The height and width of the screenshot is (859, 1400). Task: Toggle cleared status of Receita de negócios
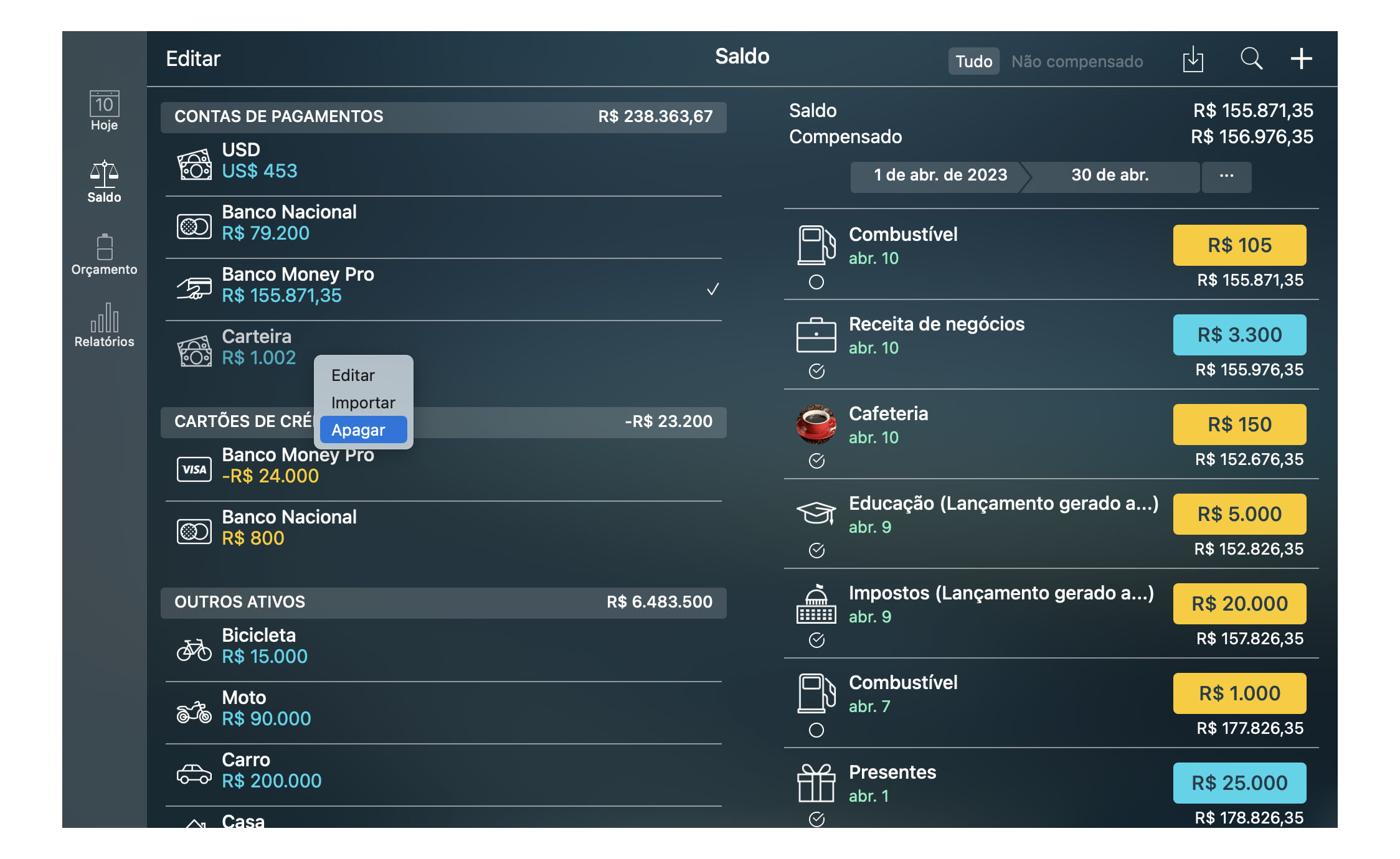pos(816,372)
